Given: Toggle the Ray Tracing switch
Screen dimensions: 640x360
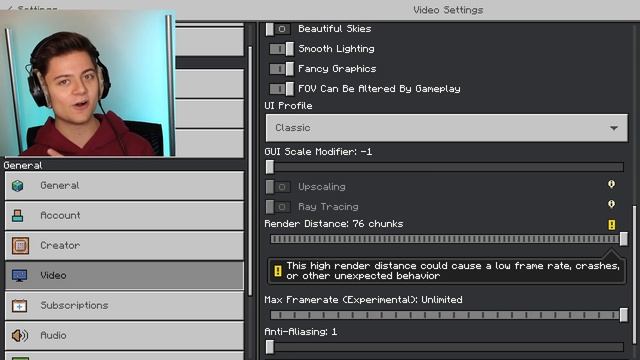Looking at the screenshot, I should click(278, 207).
